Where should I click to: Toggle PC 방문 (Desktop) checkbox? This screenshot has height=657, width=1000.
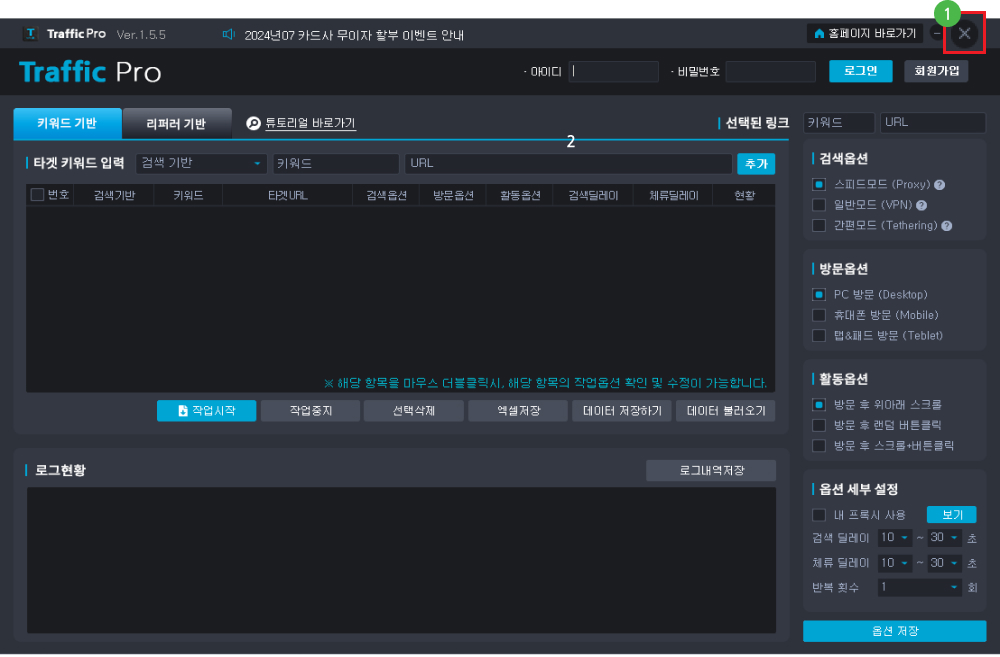[x=819, y=295]
